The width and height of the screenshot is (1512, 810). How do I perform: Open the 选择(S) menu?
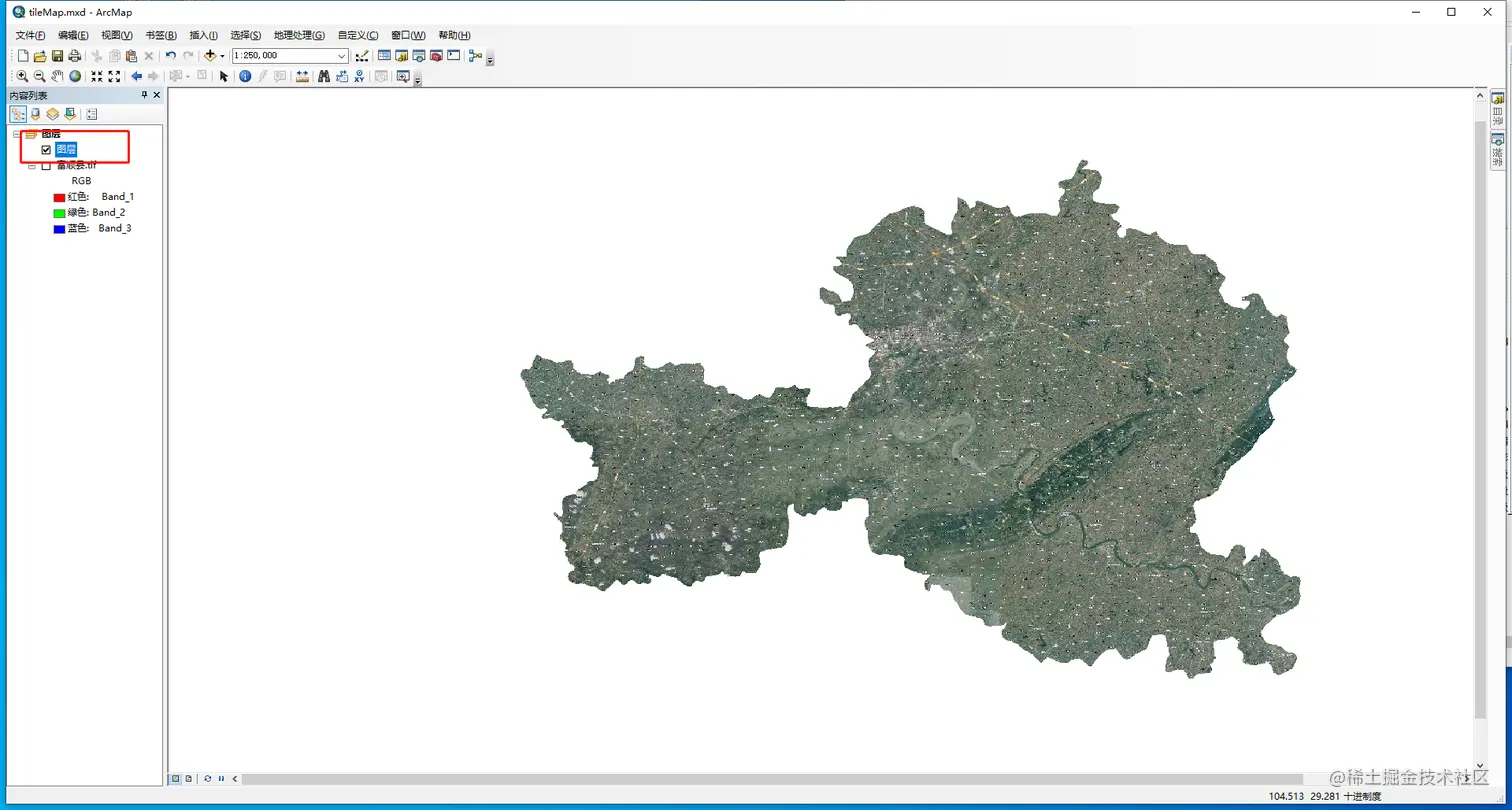[246, 35]
